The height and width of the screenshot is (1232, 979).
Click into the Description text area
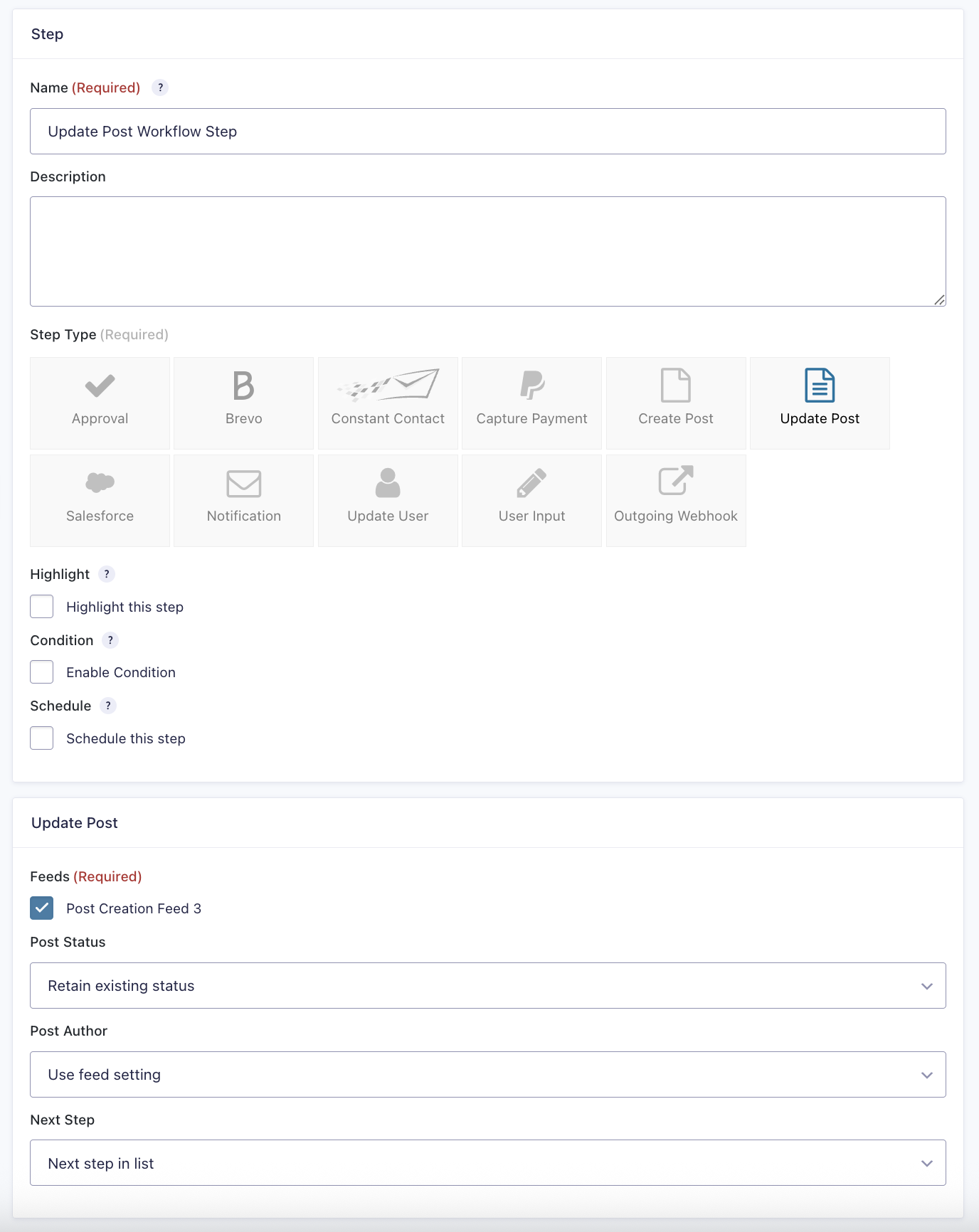tap(487, 251)
